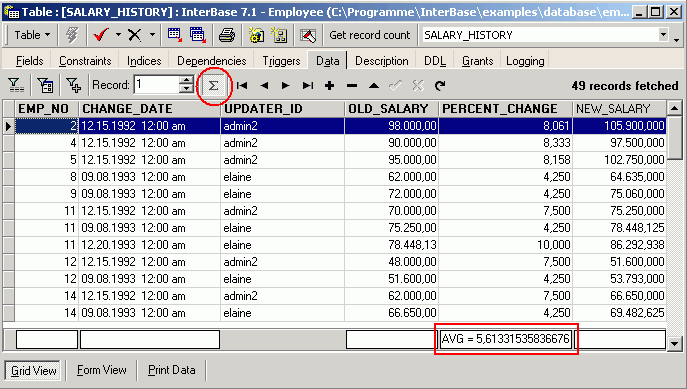This screenshot has width=687, height=389.
Task: Go to next record
Action: (286, 85)
